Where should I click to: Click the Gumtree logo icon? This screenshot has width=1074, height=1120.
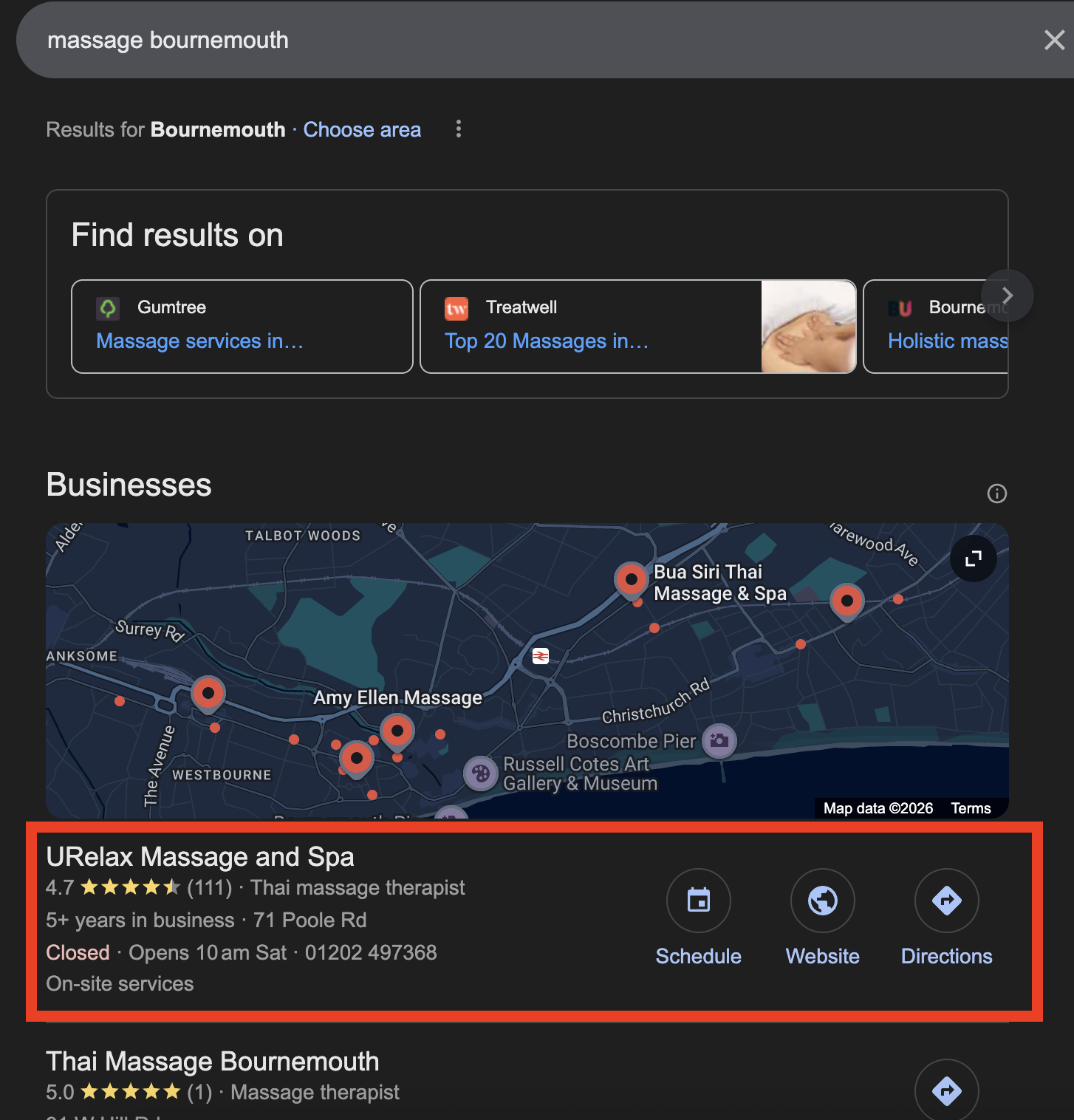pos(108,308)
